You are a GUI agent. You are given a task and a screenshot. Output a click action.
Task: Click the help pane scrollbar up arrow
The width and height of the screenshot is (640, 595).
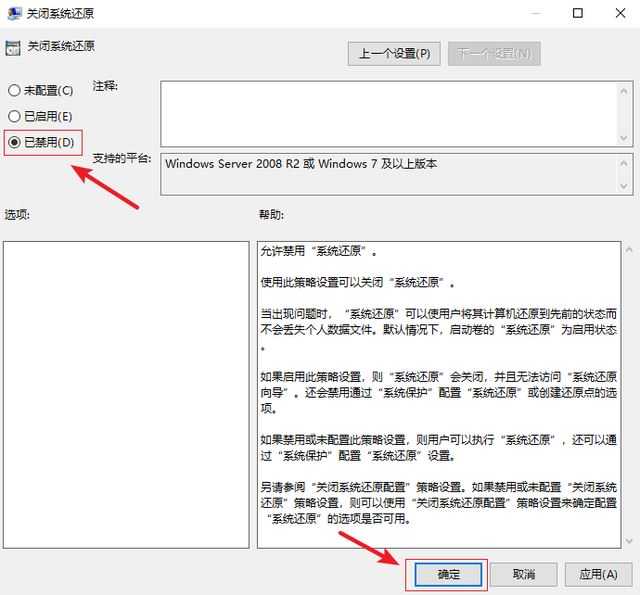[629, 249]
